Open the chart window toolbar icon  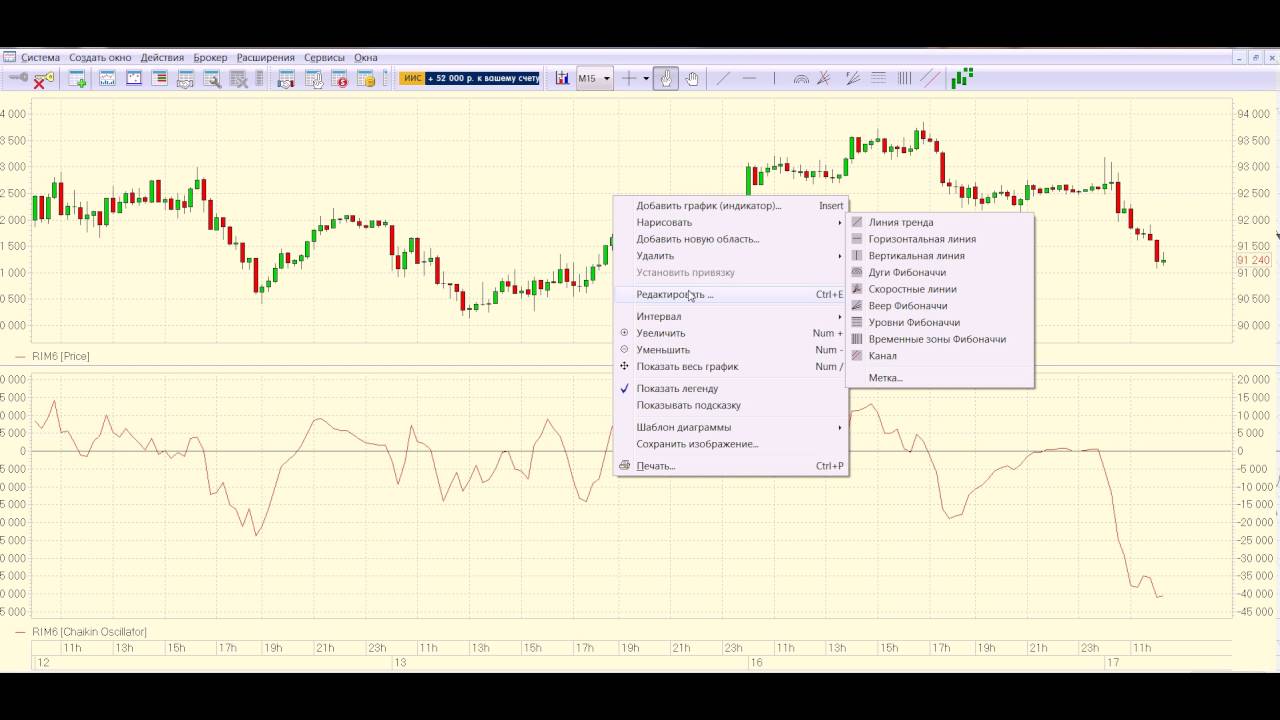pyautogui.click(x=107, y=78)
